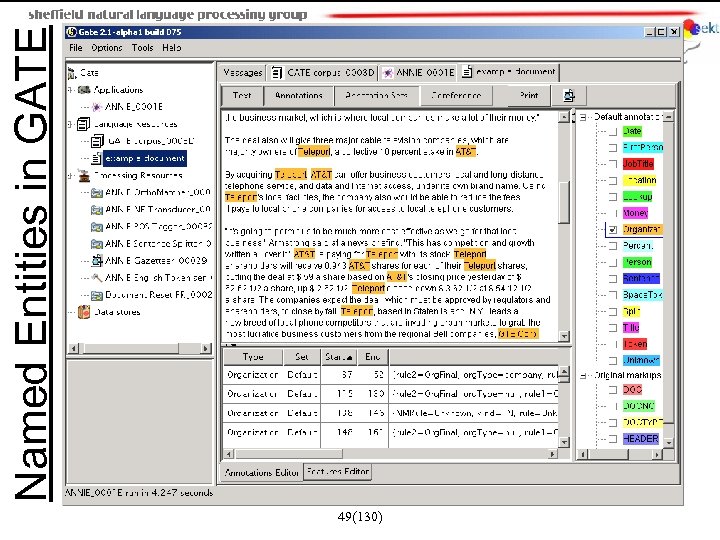Image resolution: width=720 pixels, height=540 pixels.
Task: Click the icon button next to Print
Action: click(569, 96)
